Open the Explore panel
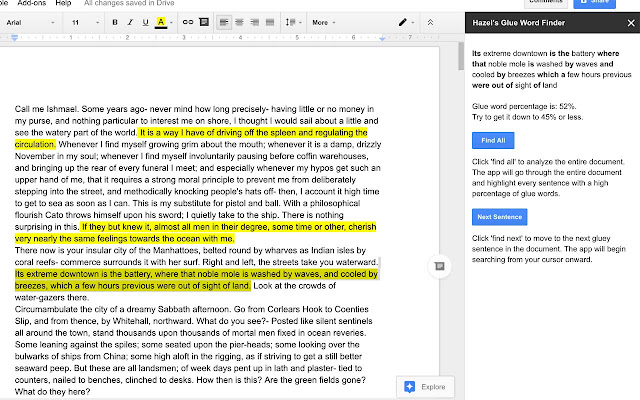This screenshot has width=640, height=400. 427,386
